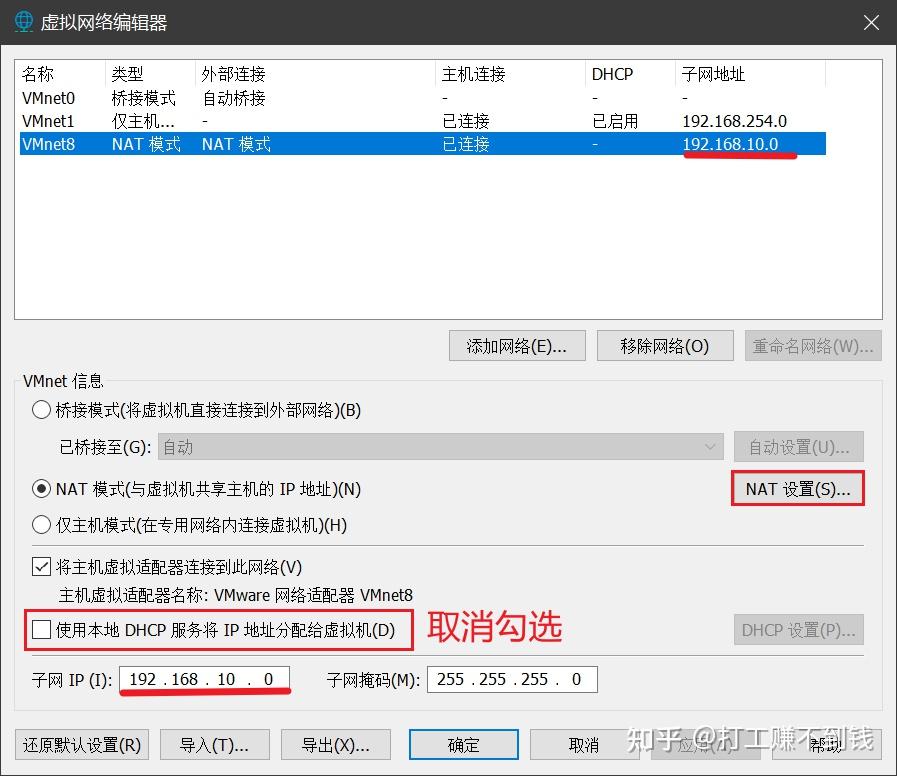Screen dimensions: 897x776
Task: Select the NAT 模式 radio button
Action: [x=41, y=489]
